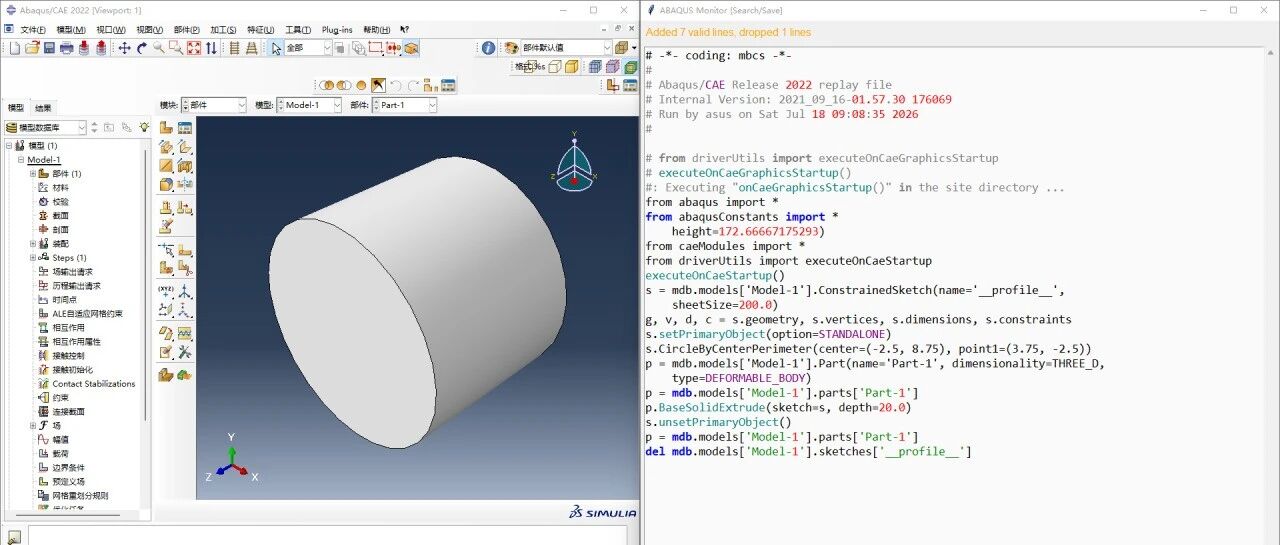Click the Create Part tool icon

coord(166,129)
